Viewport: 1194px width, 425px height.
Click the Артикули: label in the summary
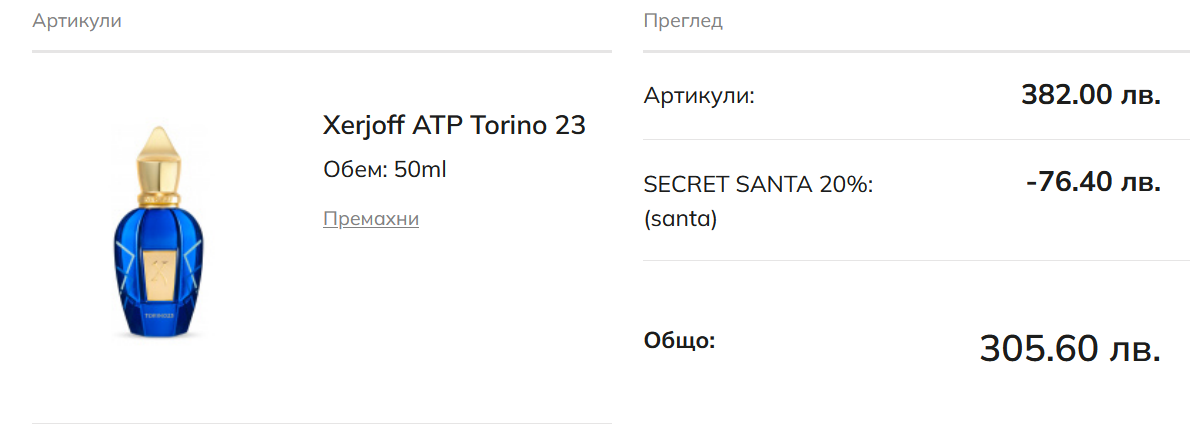(699, 96)
